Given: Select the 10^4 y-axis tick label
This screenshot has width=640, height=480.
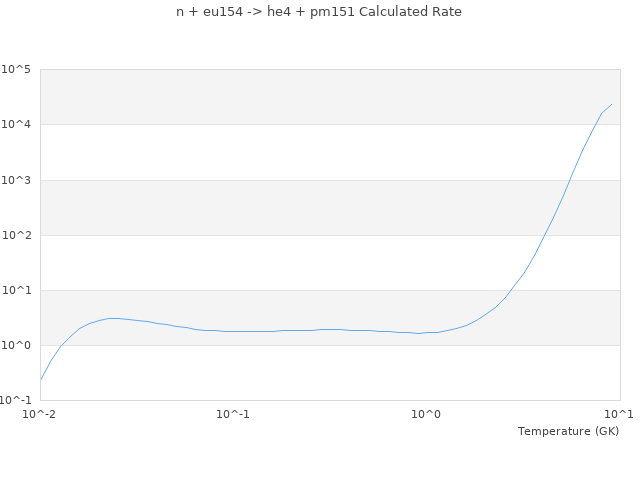Looking at the screenshot, I should pos(16,125).
